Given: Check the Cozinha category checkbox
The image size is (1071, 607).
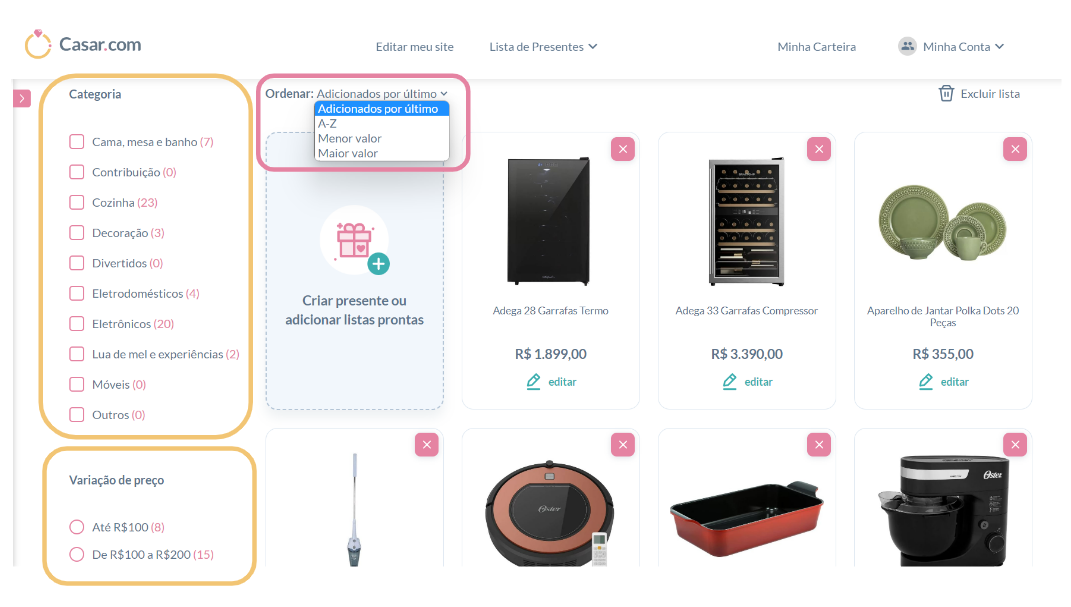Looking at the screenshot, I should (x=76, y=202).
